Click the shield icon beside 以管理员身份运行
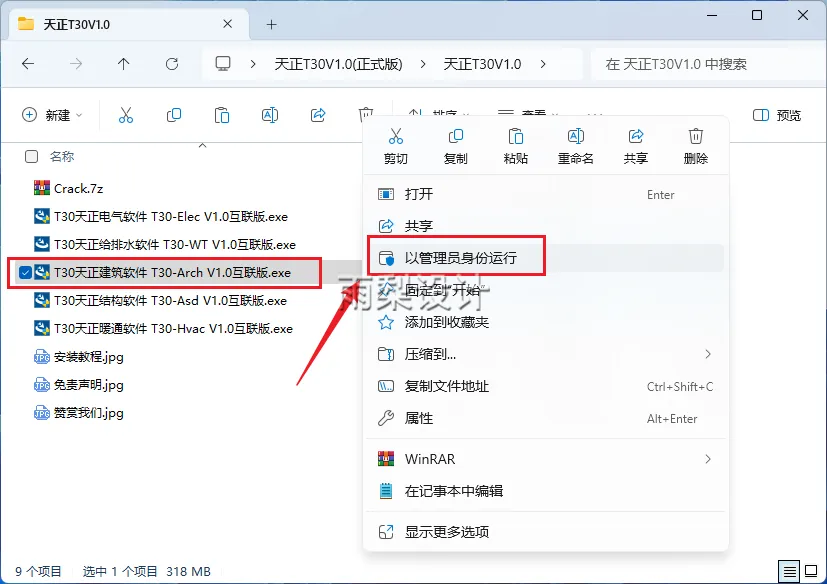Image resolution: width=827 pixels, height=584 pixels. coord(386,258)
